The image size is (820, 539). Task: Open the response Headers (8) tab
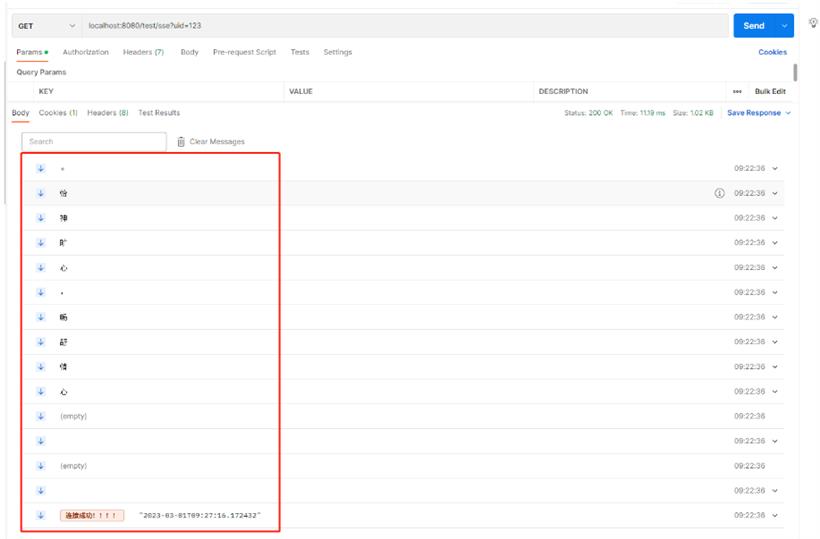(x=108, y=113)
